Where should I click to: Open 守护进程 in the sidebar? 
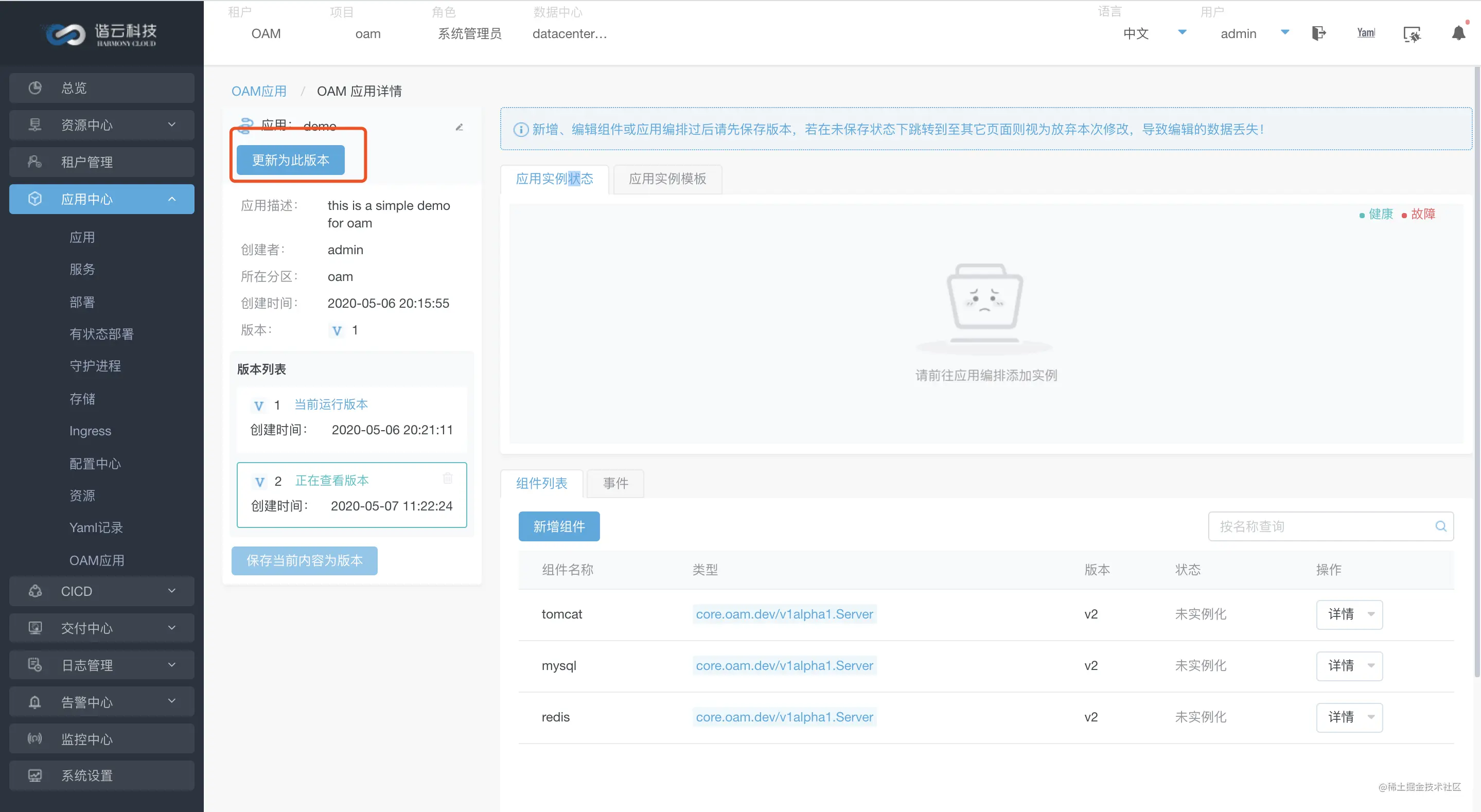[95, 366]
